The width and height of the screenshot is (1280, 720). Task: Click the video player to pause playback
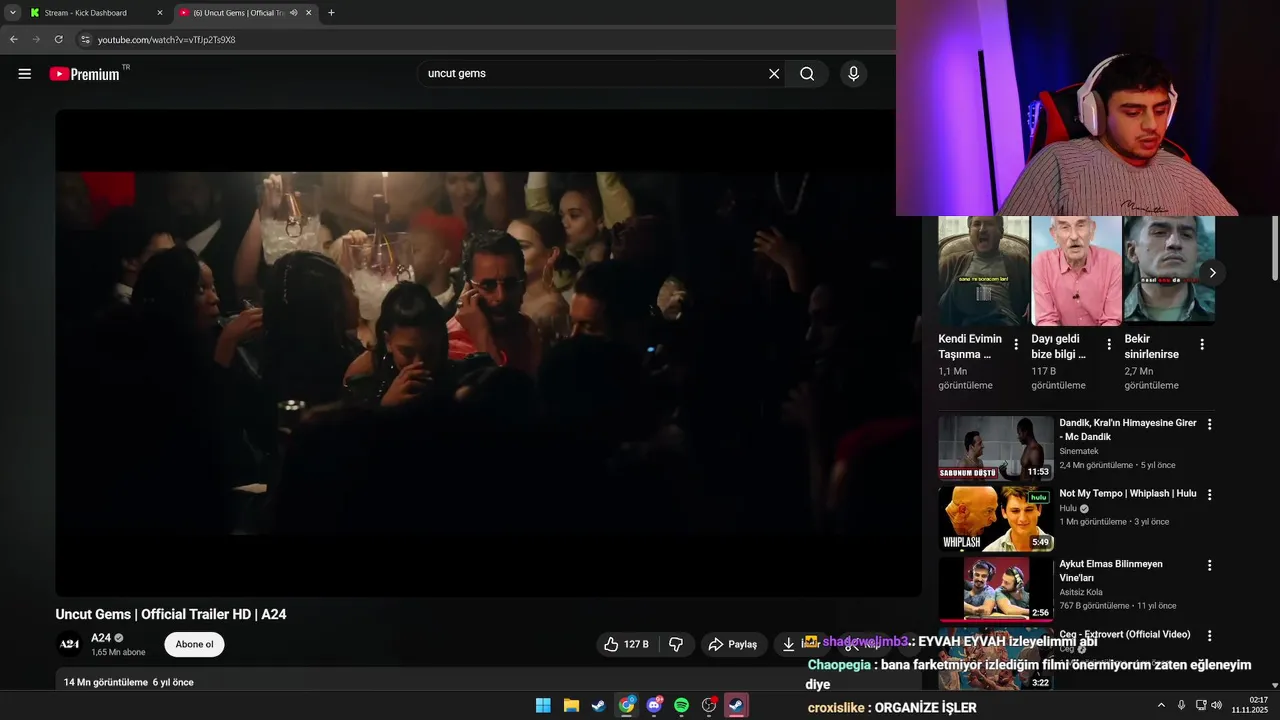(x=488, y=353)
